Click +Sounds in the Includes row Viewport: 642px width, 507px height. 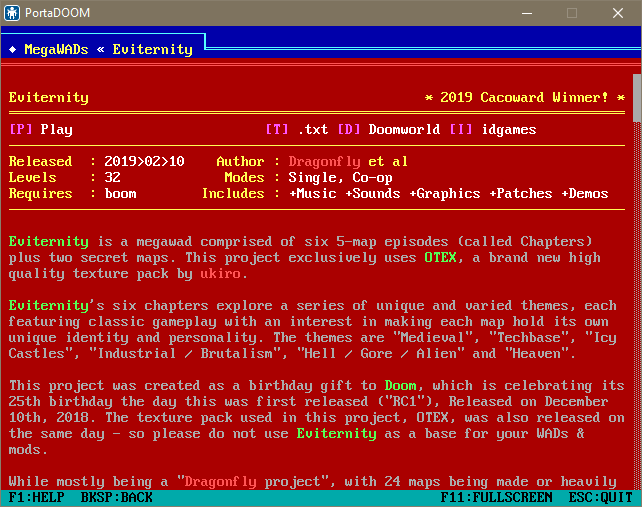(373, 193)
